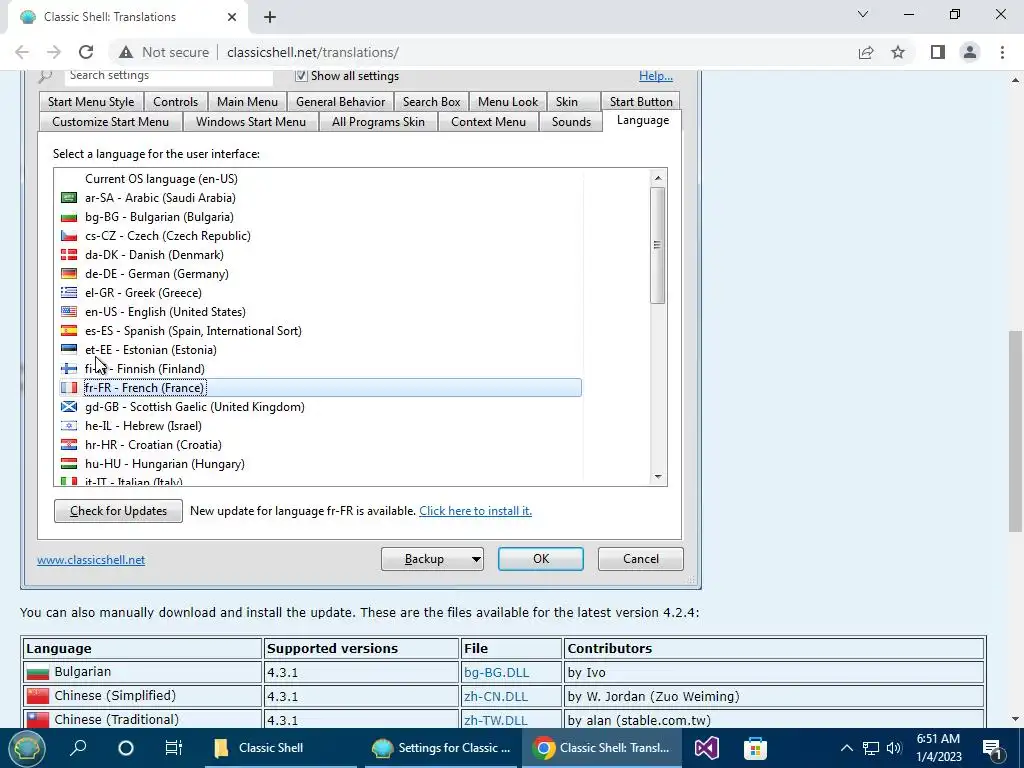Click the browser back arrow
Viewport: 1024px width, 768px height.
[22, 52]
